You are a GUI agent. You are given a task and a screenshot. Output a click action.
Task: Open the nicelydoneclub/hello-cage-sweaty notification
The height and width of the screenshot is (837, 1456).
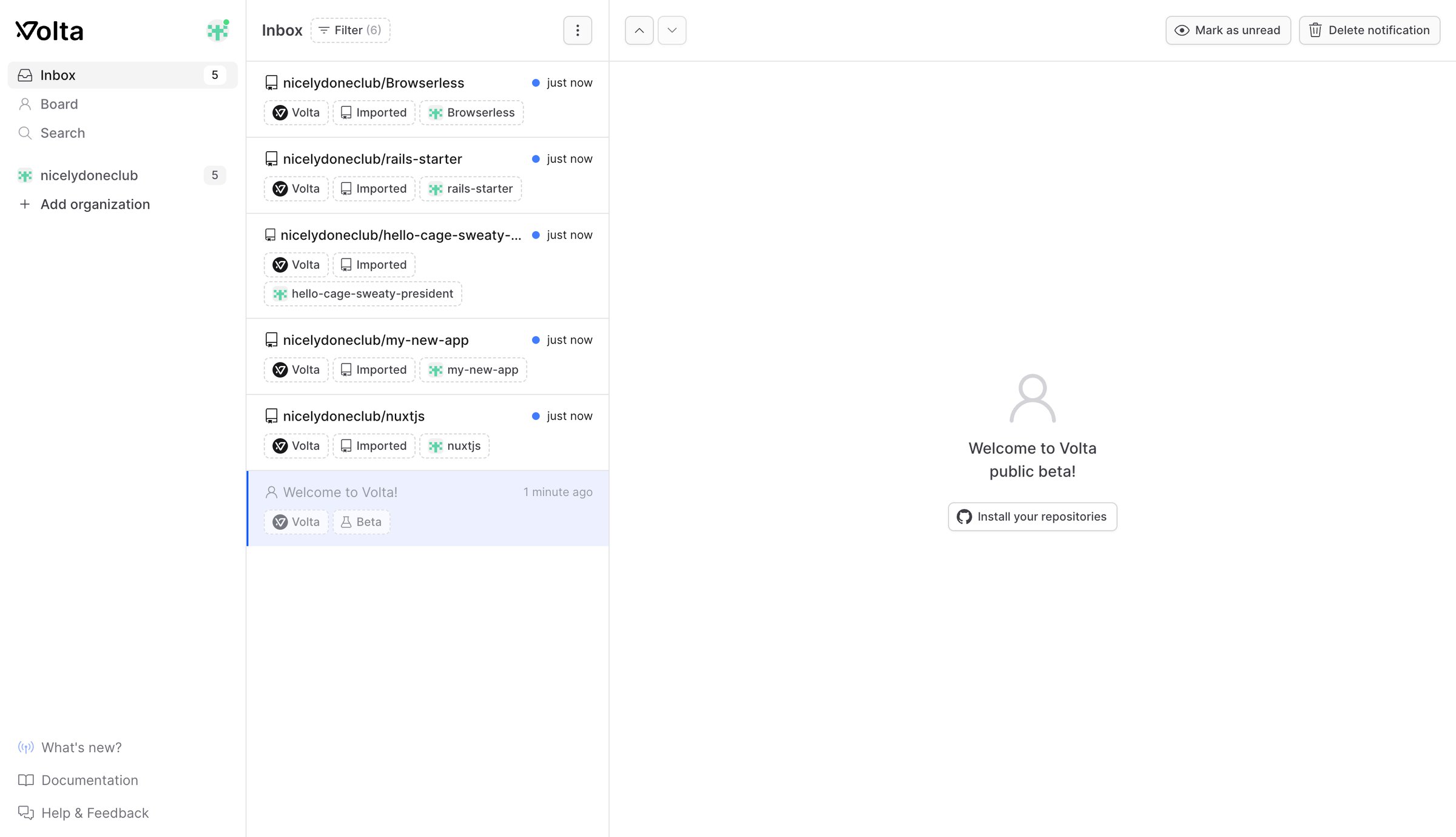(428, 266)
